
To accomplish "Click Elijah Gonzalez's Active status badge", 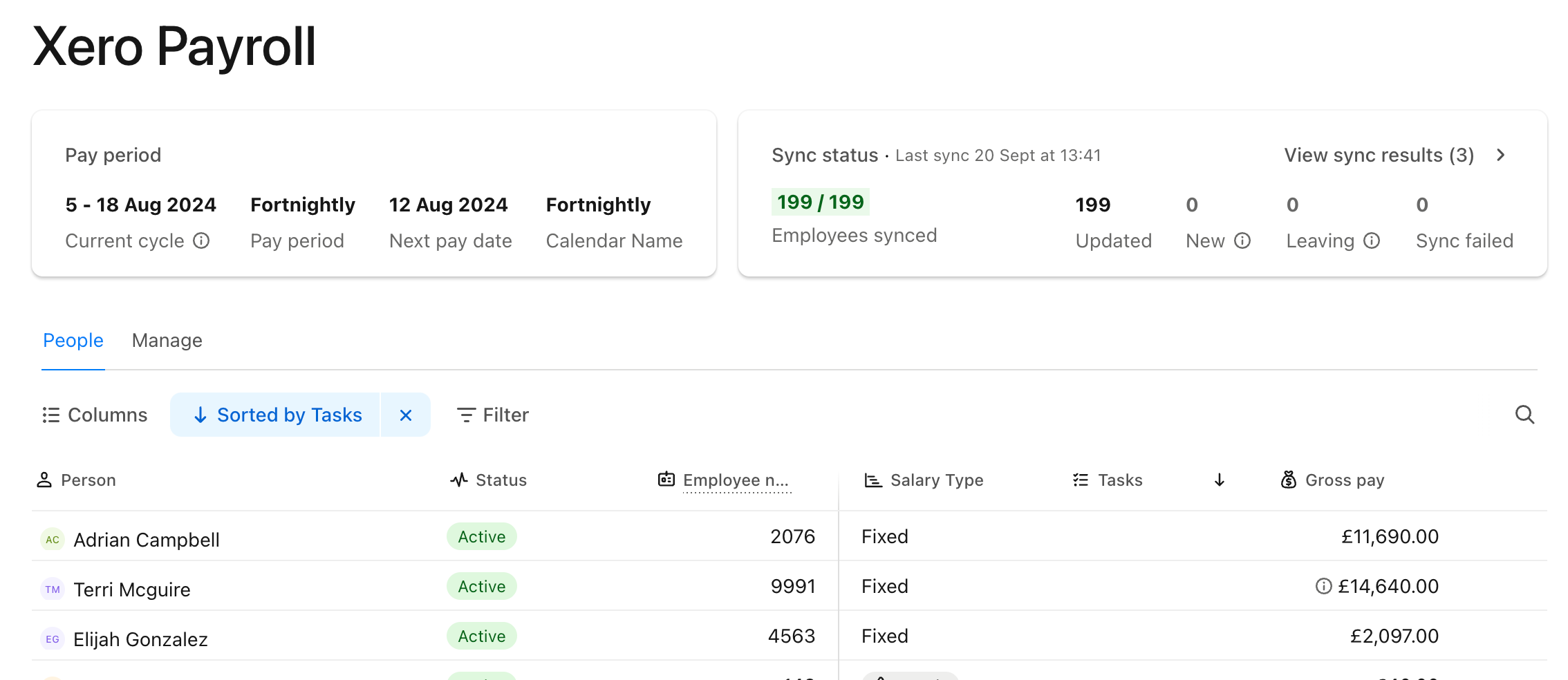I will pyautogui.click(x=482, y=636).
